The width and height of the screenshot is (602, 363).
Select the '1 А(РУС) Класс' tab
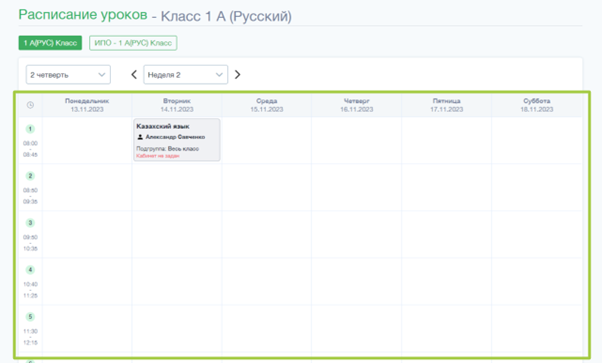[x=50, y=43]
